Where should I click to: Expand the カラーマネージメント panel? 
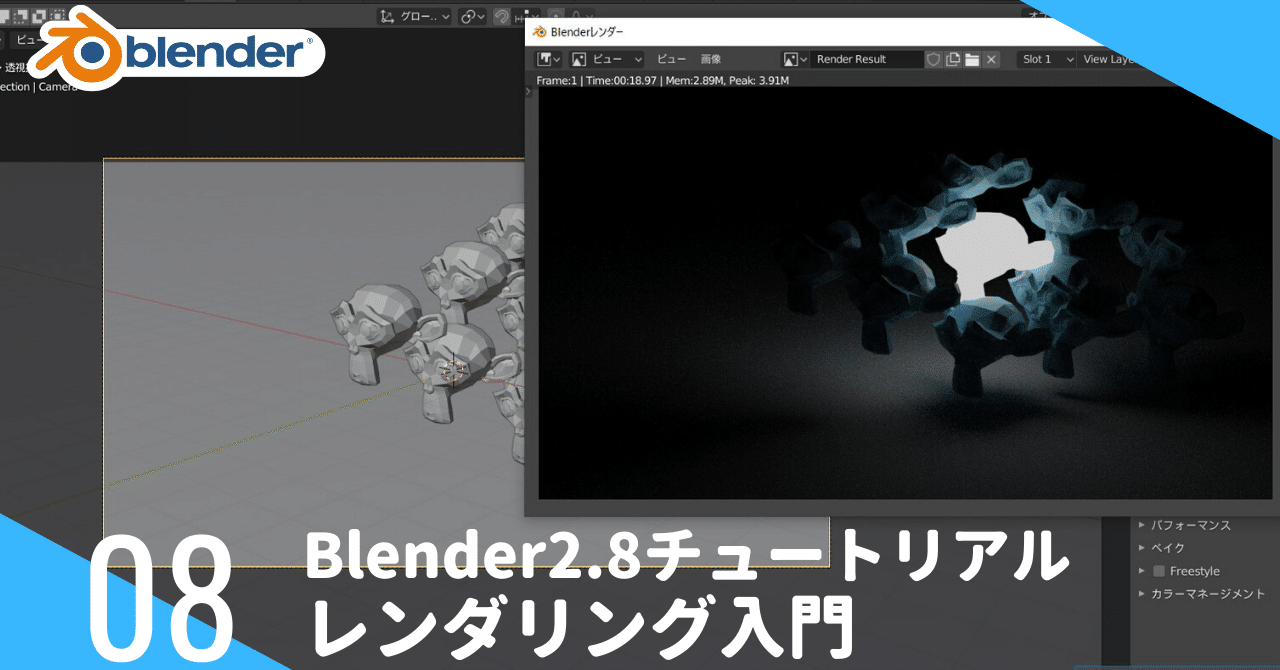tap(1201, 594)
